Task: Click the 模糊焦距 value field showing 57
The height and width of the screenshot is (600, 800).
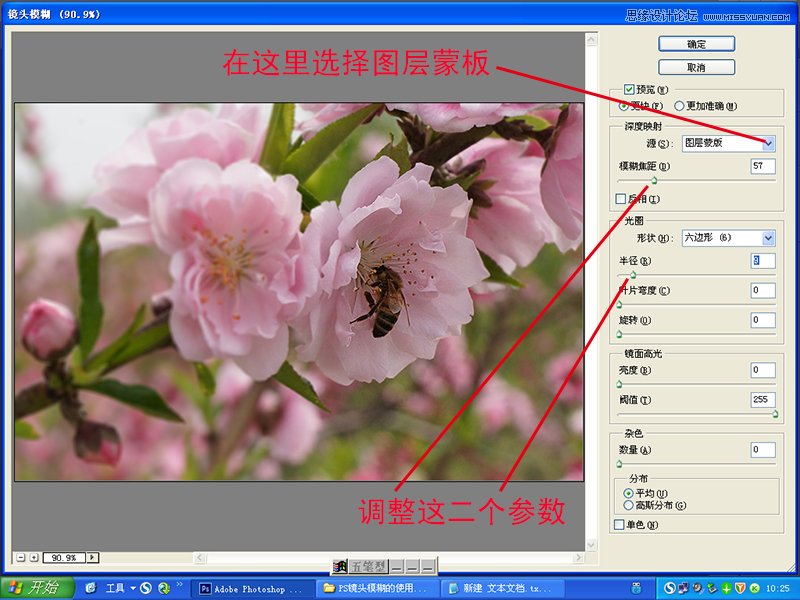Action: click(763, 166)
